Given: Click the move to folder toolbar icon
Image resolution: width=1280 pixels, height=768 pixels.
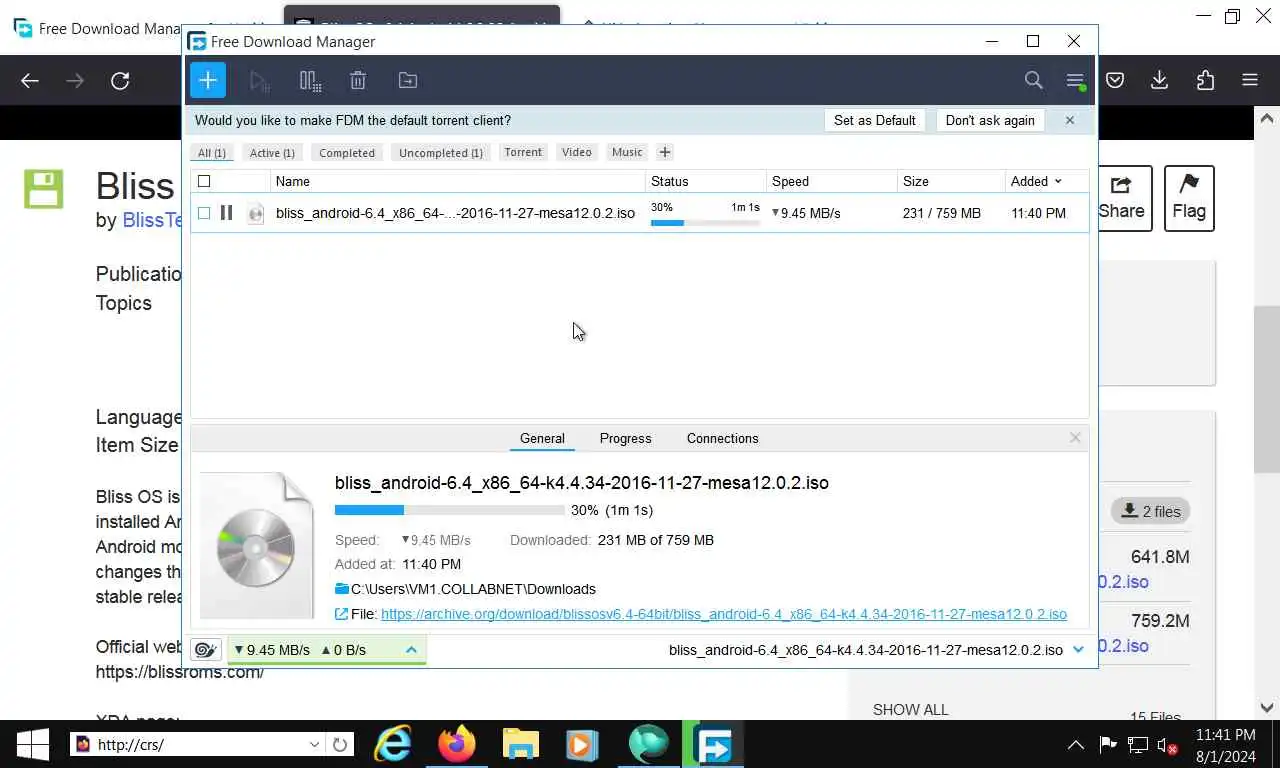Looking at the screenshot, I should pos(408,81).
